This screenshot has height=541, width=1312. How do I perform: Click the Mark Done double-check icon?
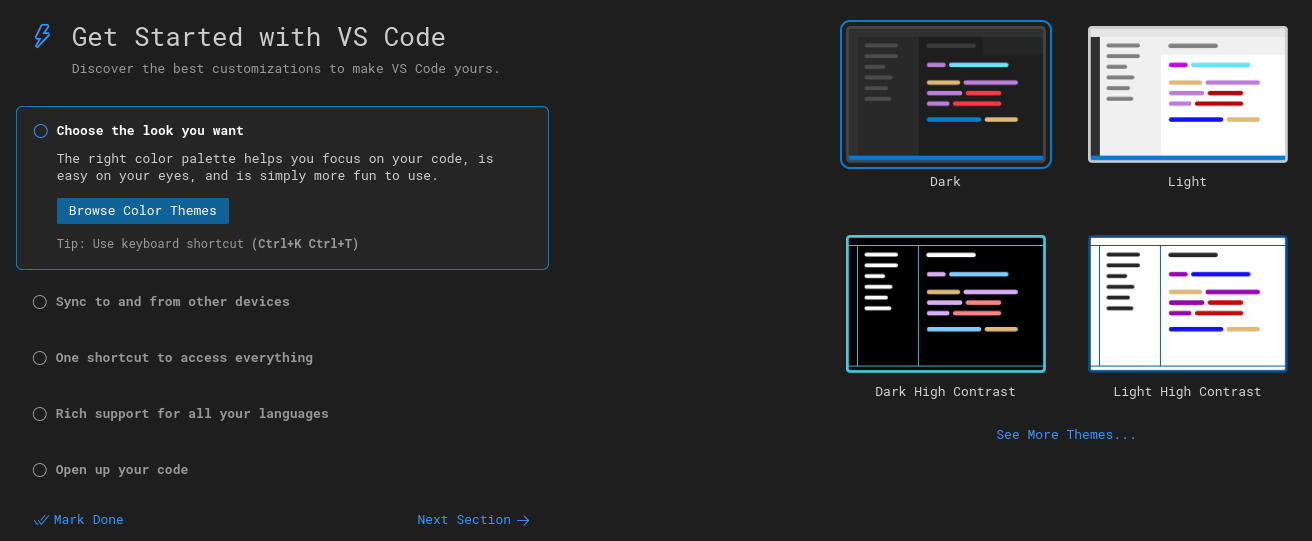(x=41, y=520)
